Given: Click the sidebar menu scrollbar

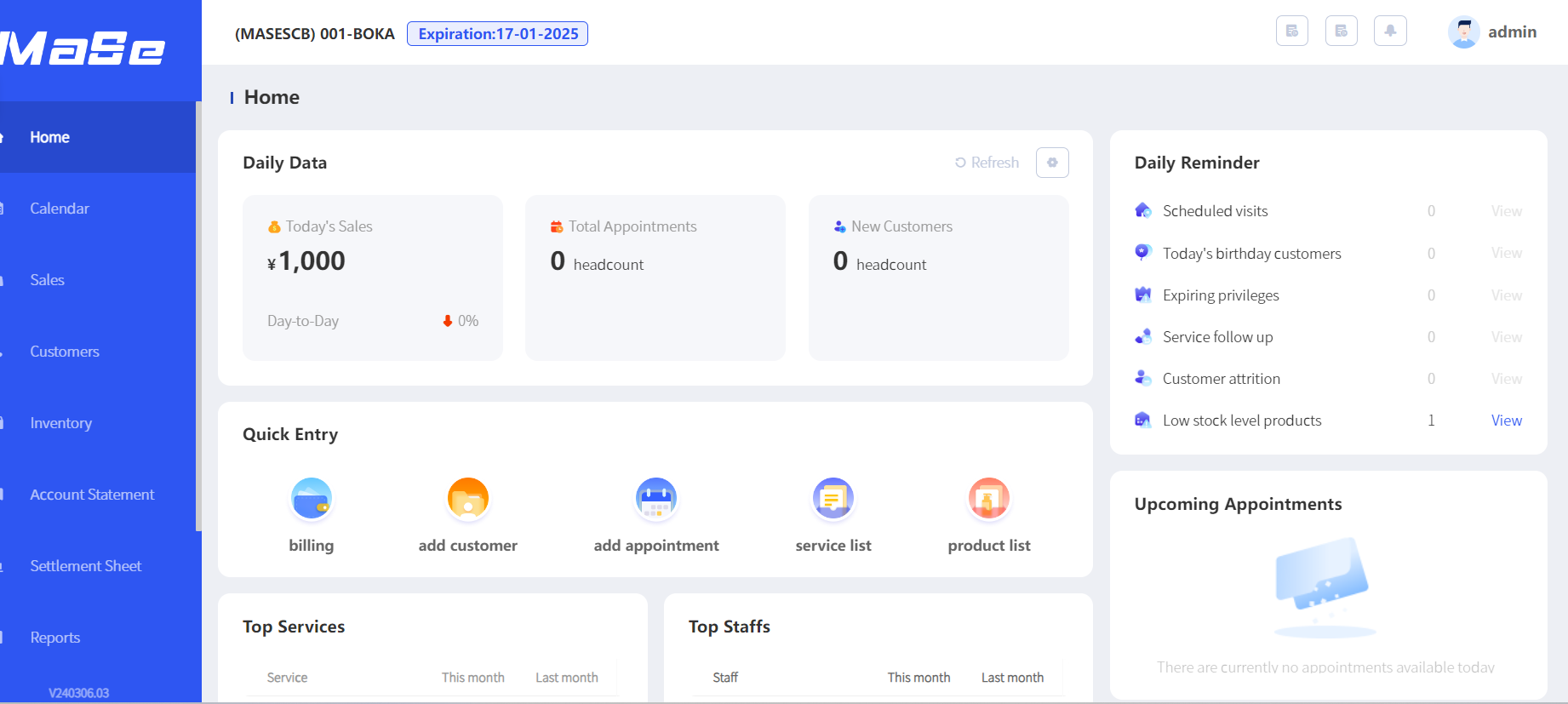Looking at the screenshot, I should click(x=198, y=317).
